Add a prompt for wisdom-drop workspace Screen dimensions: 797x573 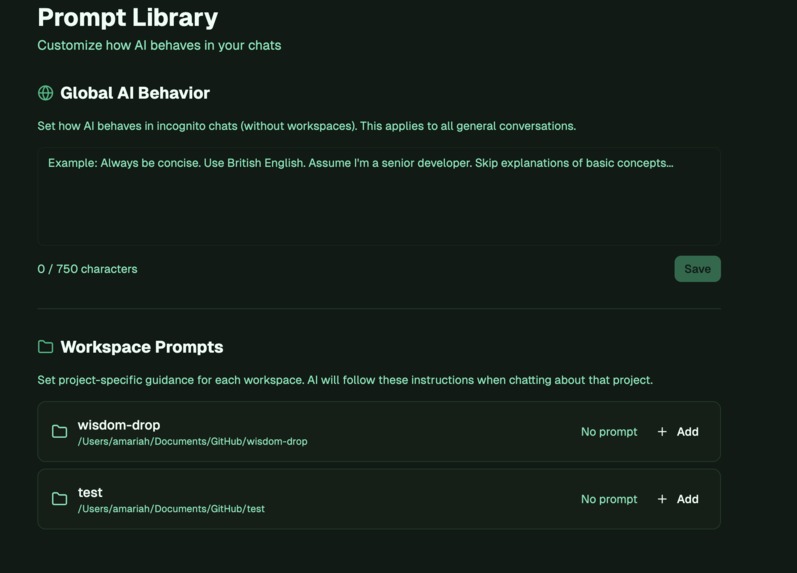click(678, 432)
